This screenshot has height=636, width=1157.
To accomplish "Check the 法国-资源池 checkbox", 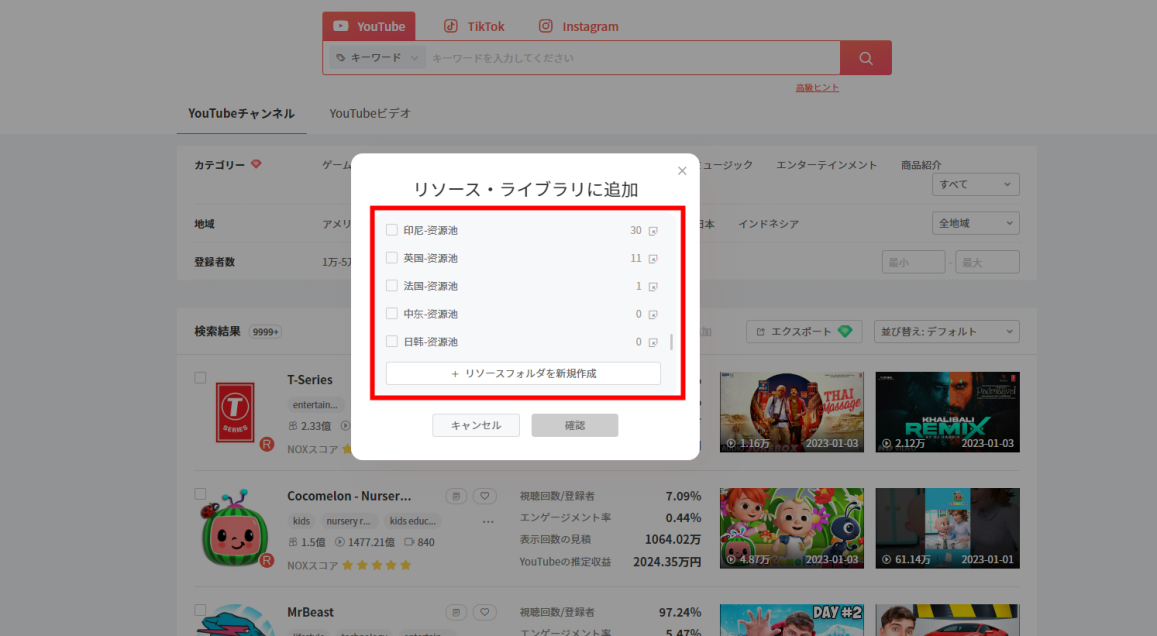I will [x=392, y=286].
